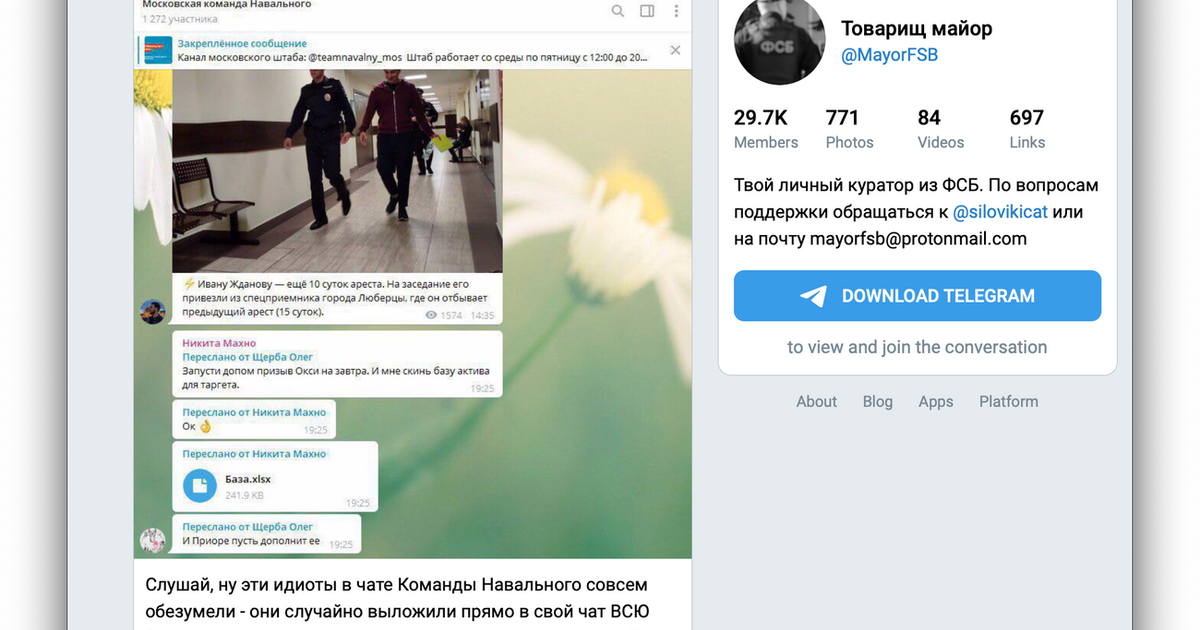Click the 241.9 KB file size label

pyautogui.click(x=244, y=495)
